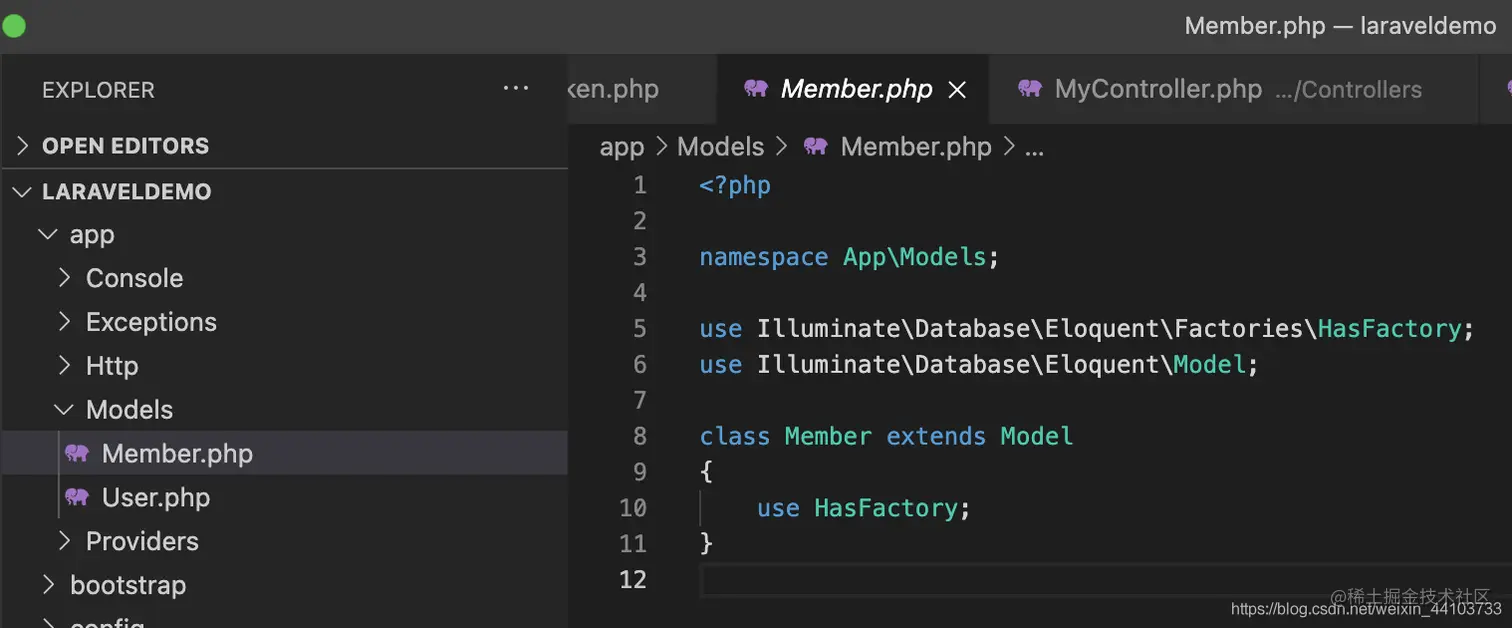Switch to the MyController.php tab
This screenshot has height=628, width=1512.
click(1158, 89)
